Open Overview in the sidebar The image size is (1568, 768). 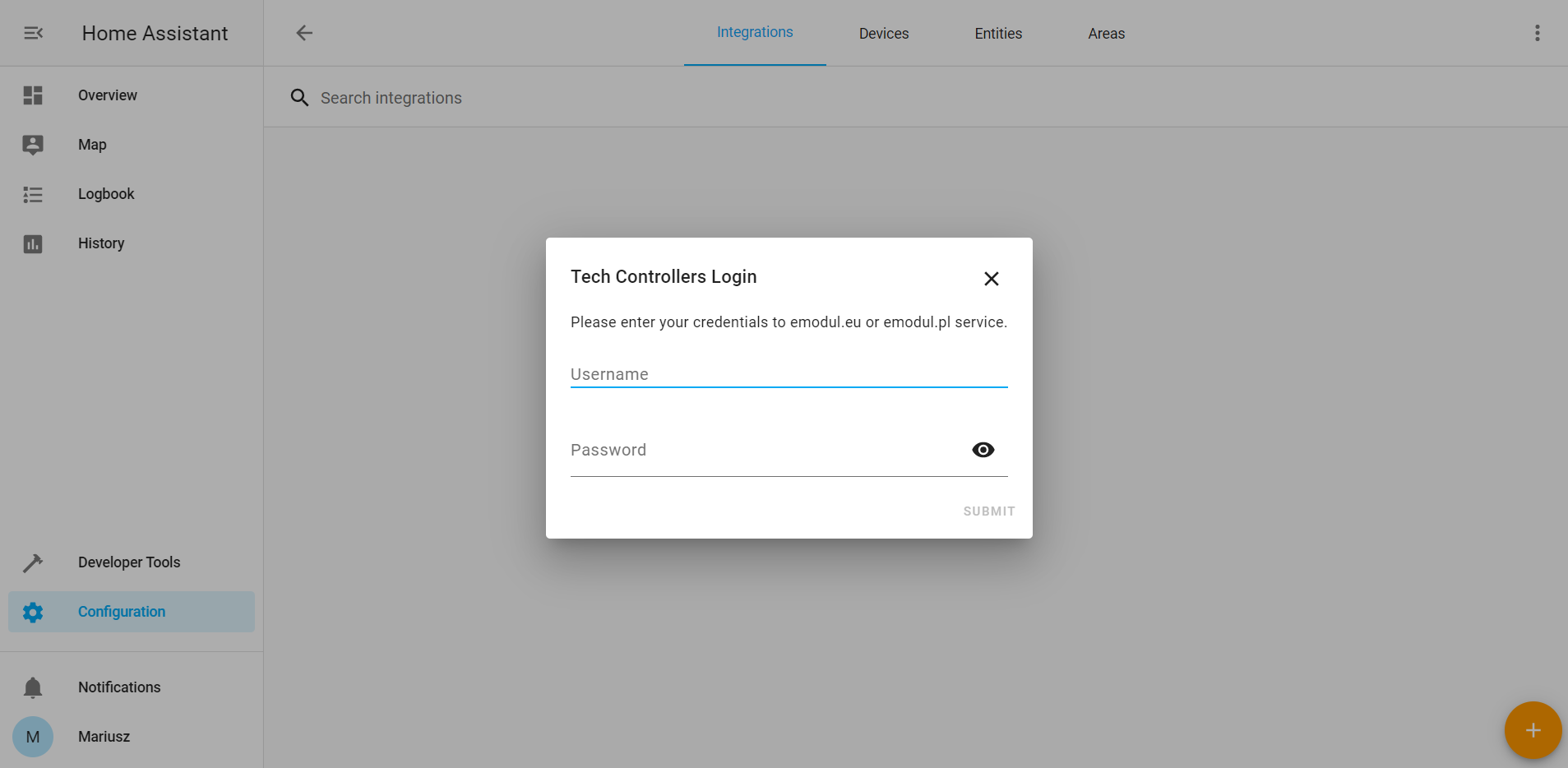[132, 95]
